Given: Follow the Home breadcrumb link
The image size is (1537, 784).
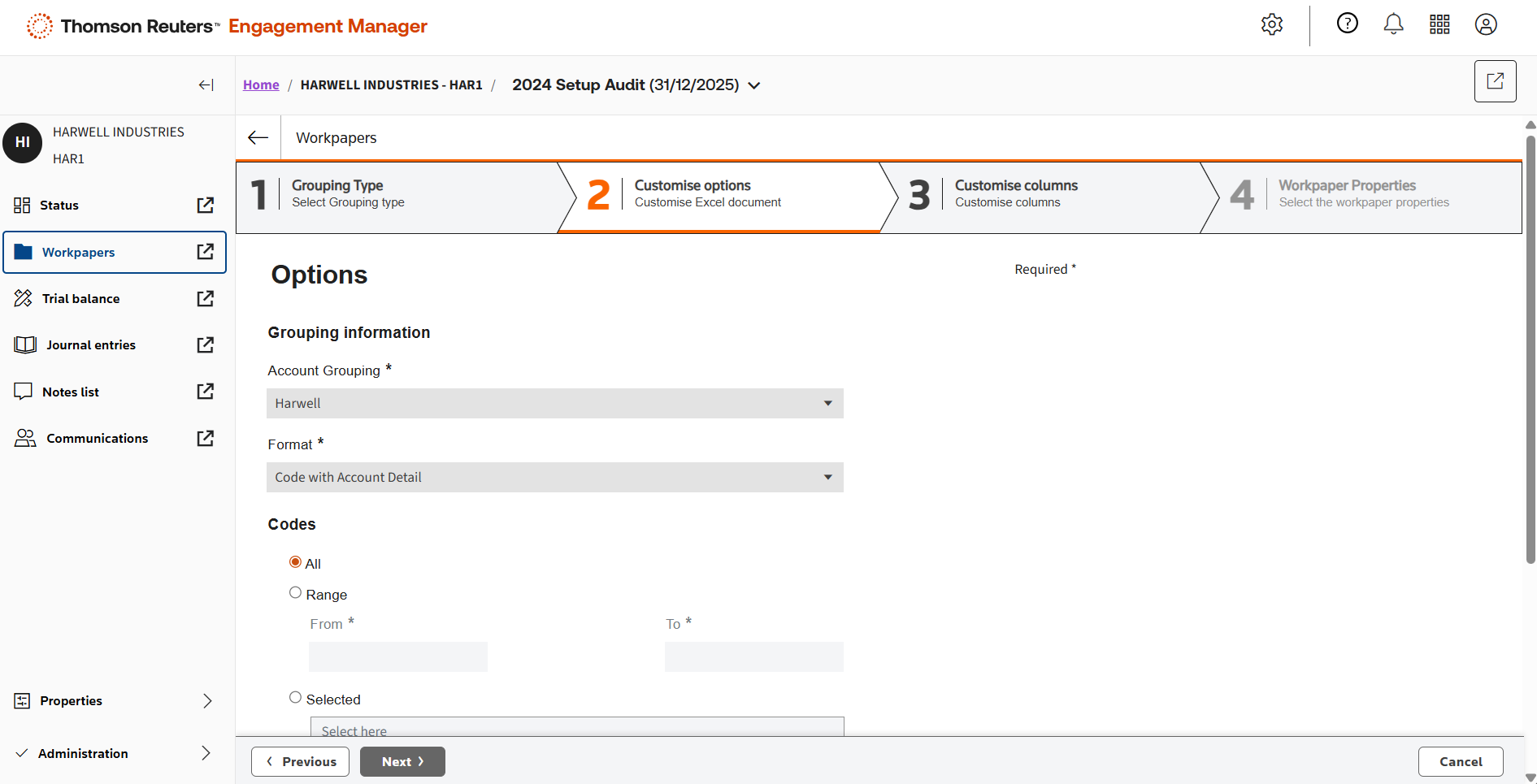Looking at the screenshot, I should (261, 85).
